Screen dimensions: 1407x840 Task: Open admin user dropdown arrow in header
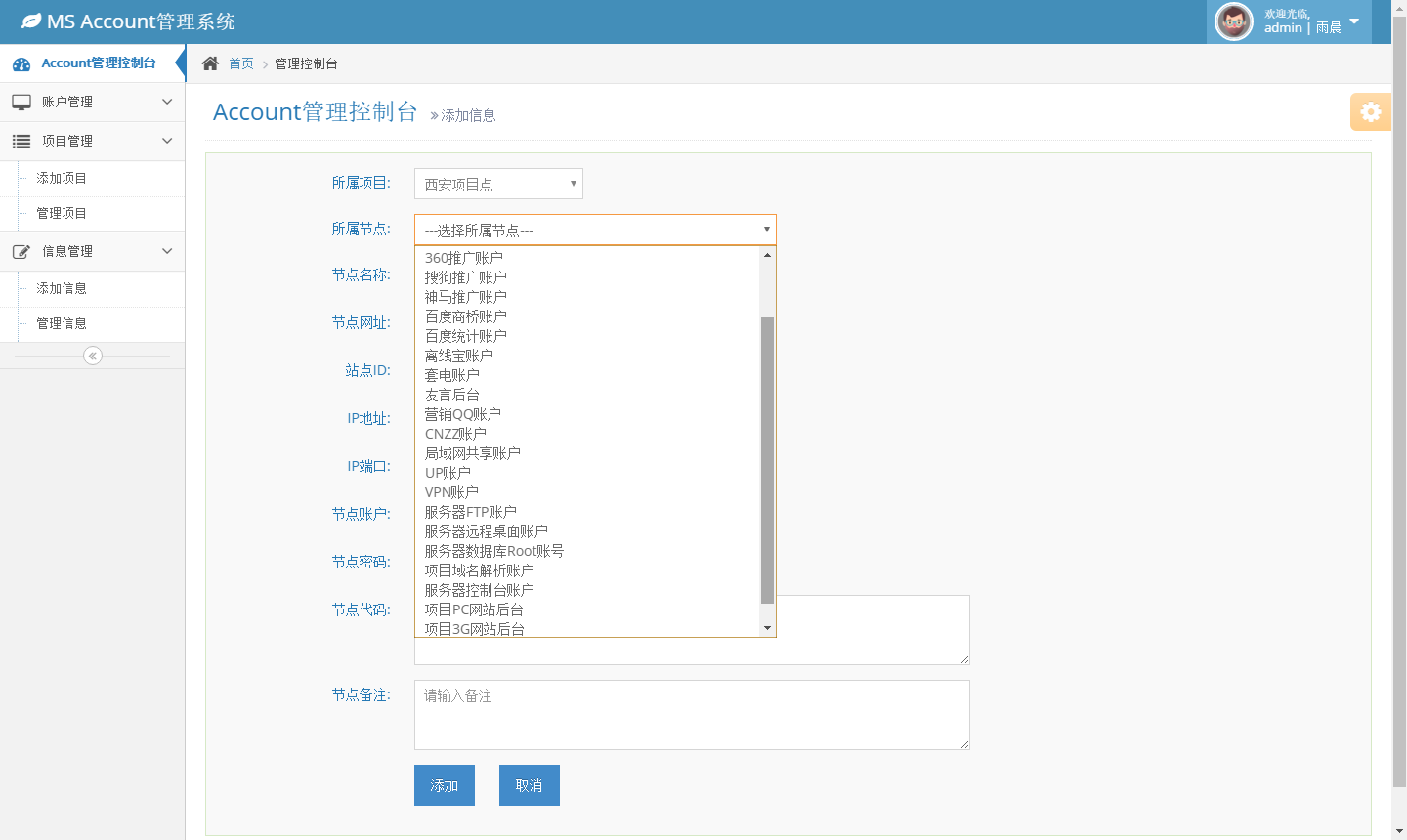click(x=1354, y=21)
